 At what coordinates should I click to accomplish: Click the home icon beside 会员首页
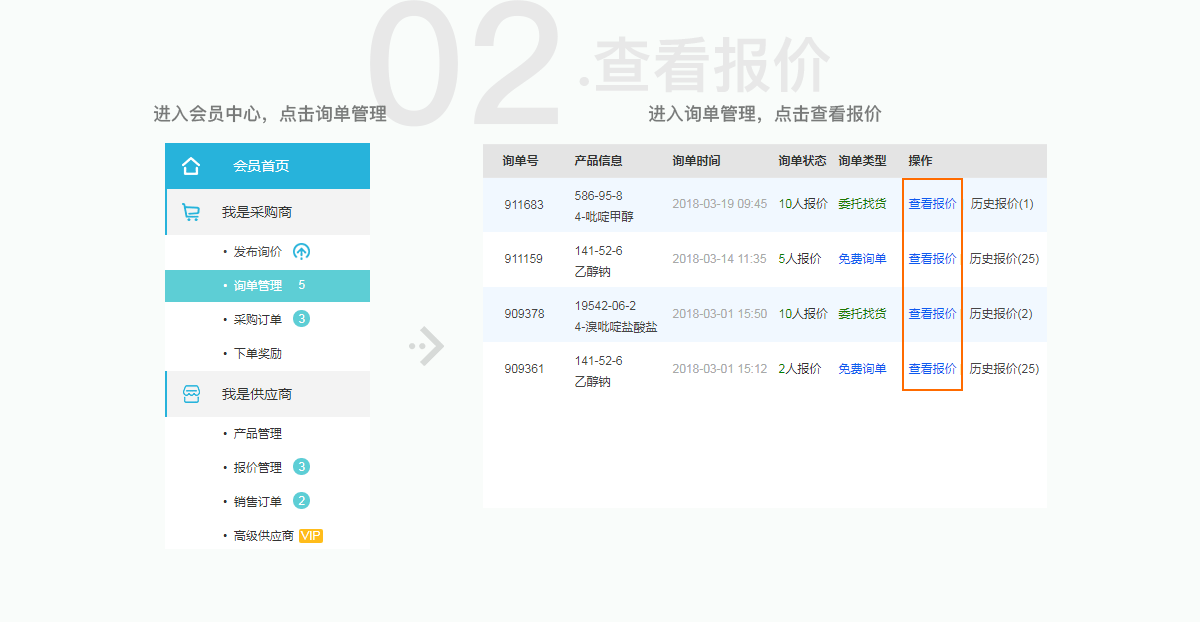191,166
